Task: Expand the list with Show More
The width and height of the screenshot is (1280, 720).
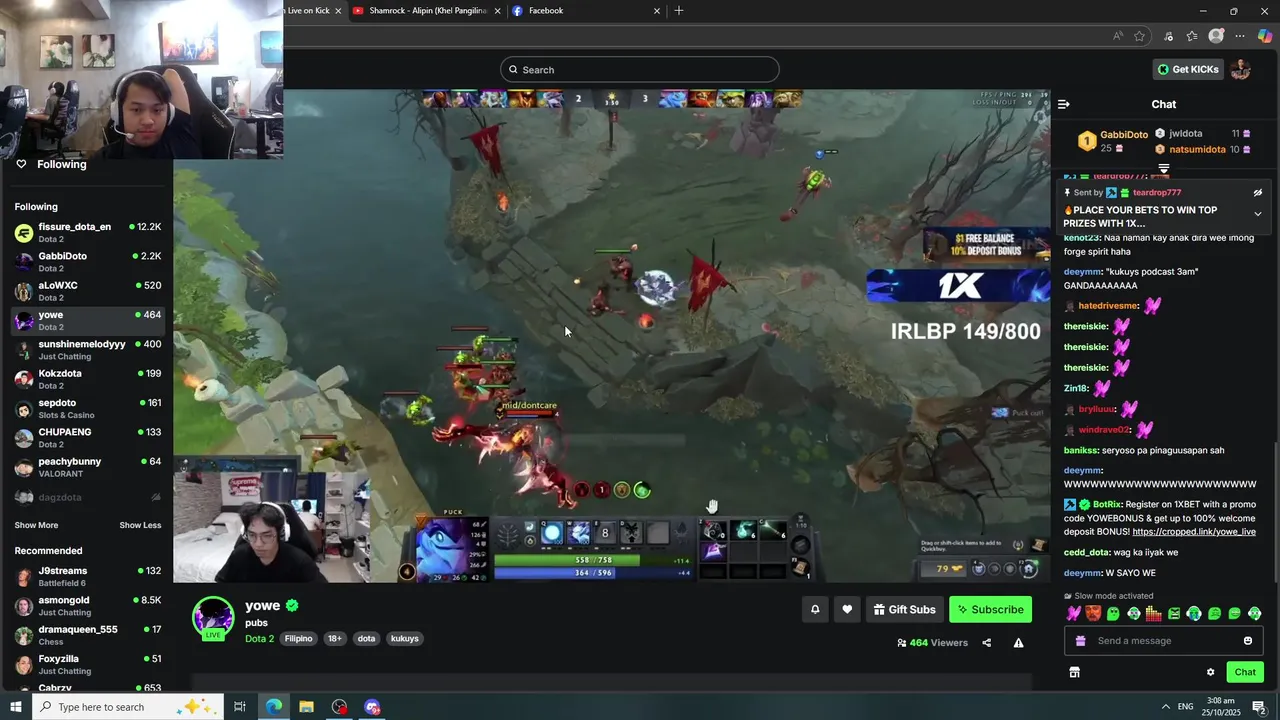Action: 36,525
